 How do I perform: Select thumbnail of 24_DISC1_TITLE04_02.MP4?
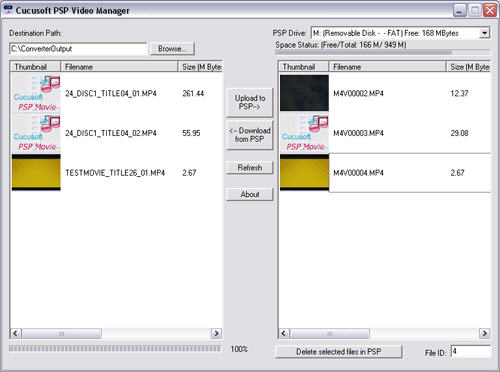click(x=36, y=133)
